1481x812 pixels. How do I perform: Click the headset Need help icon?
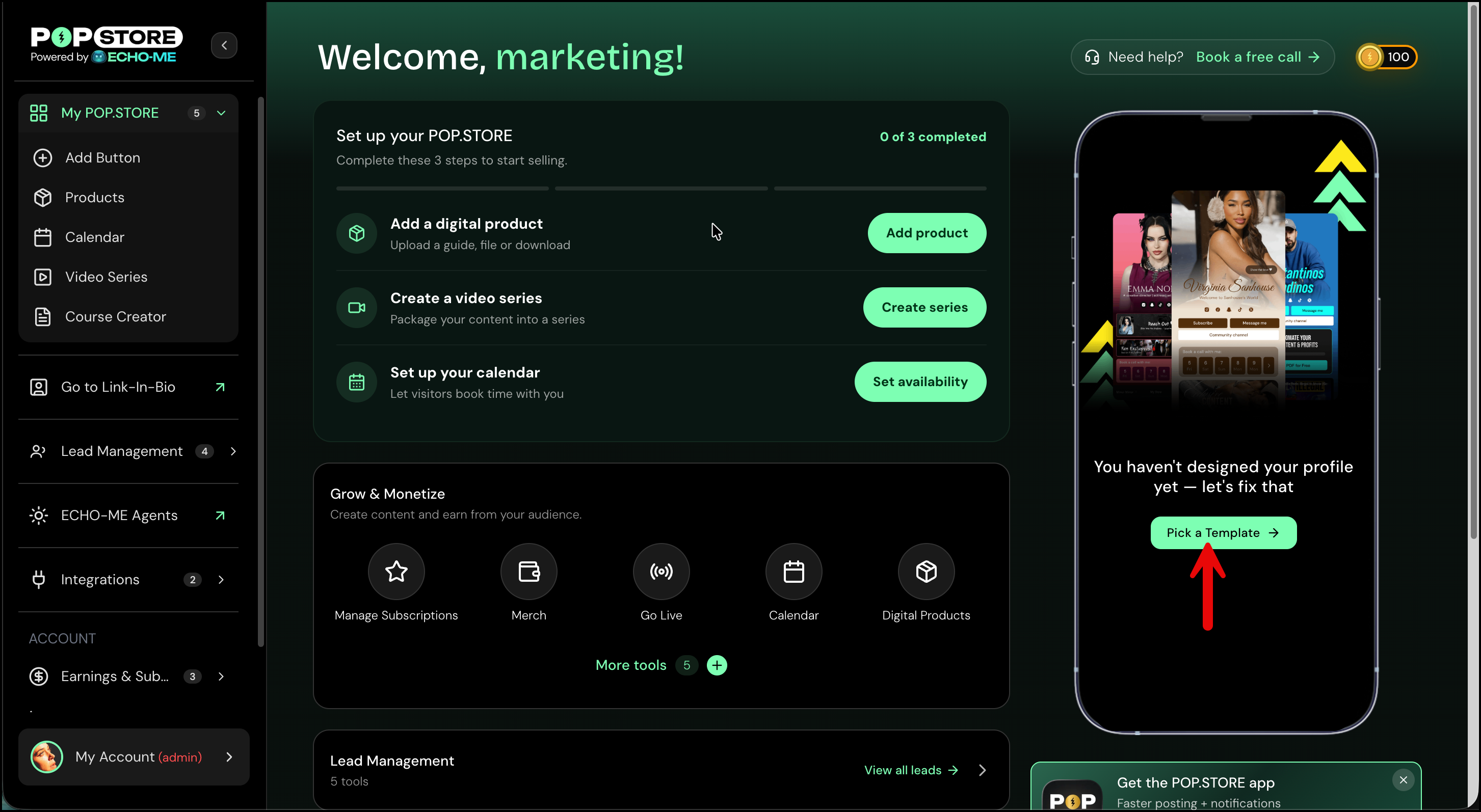pos(1092,57)
